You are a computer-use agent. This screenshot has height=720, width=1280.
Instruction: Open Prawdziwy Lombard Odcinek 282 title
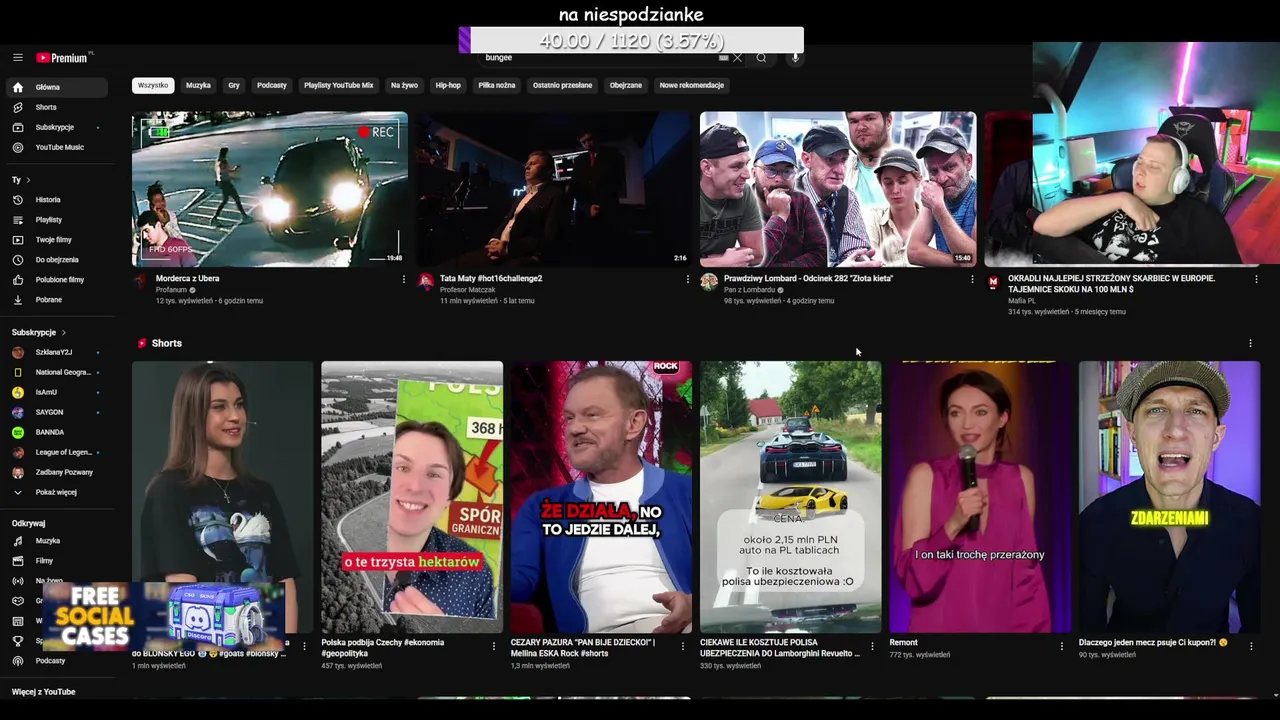808,279
